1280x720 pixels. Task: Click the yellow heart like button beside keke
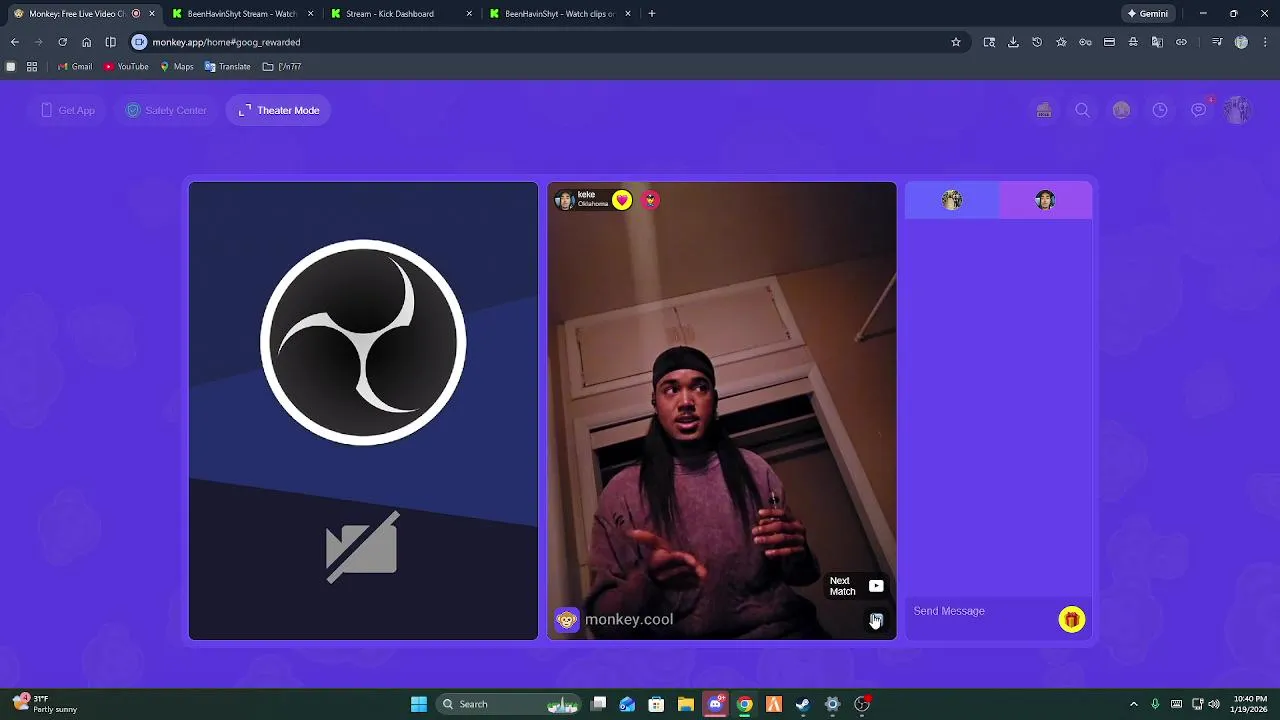click(x=622, y=200)
